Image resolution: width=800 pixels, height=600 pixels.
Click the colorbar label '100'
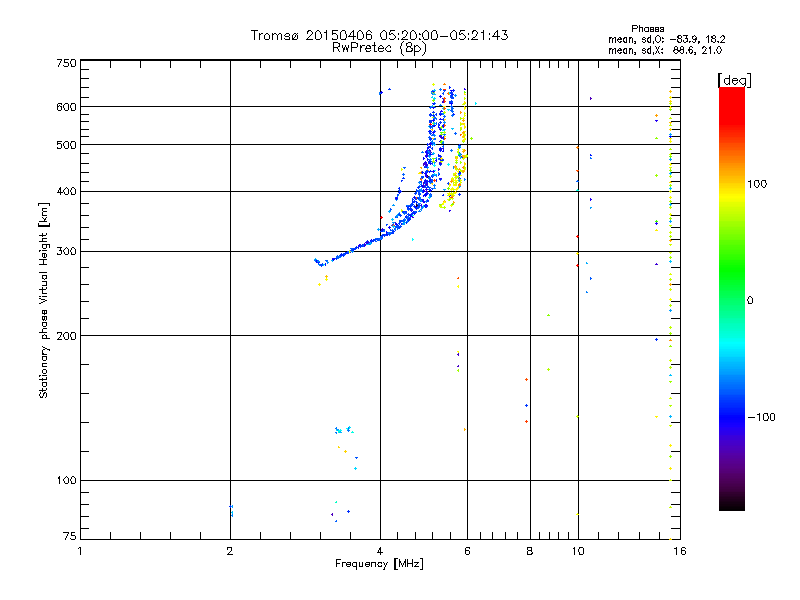tap(757, 184)
